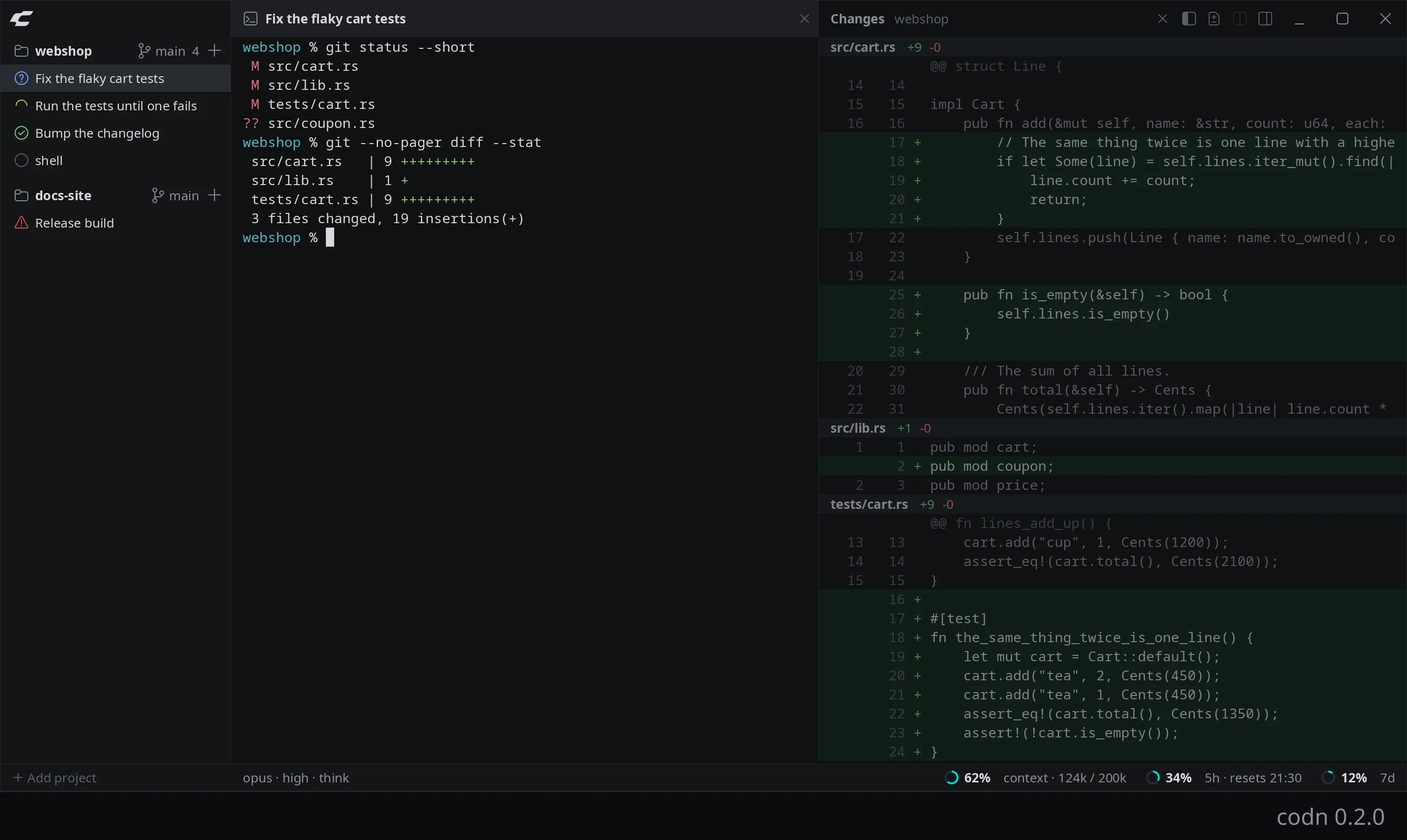1407x840 pixels.
Task: Open Bump the changelog session
Action: pos(115,133)
